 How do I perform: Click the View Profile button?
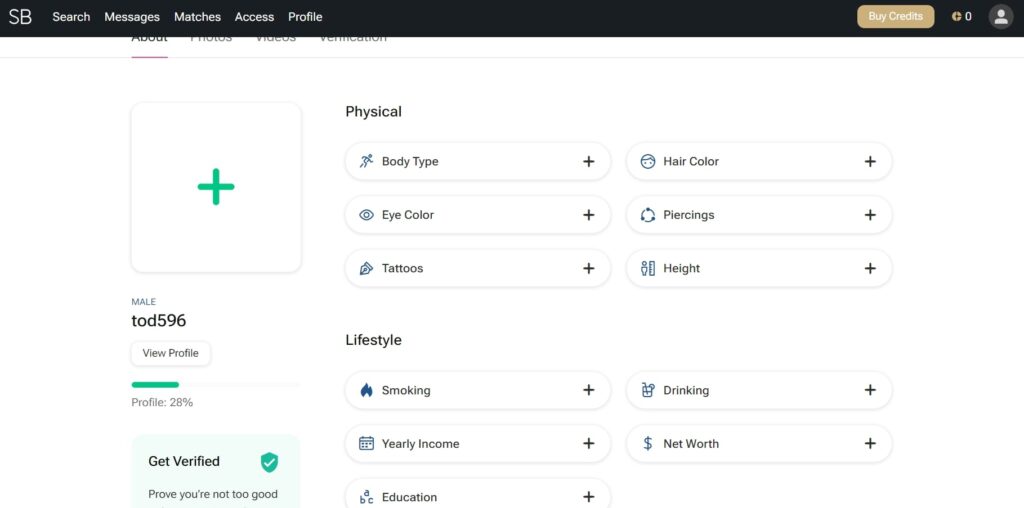pos(171,353)
